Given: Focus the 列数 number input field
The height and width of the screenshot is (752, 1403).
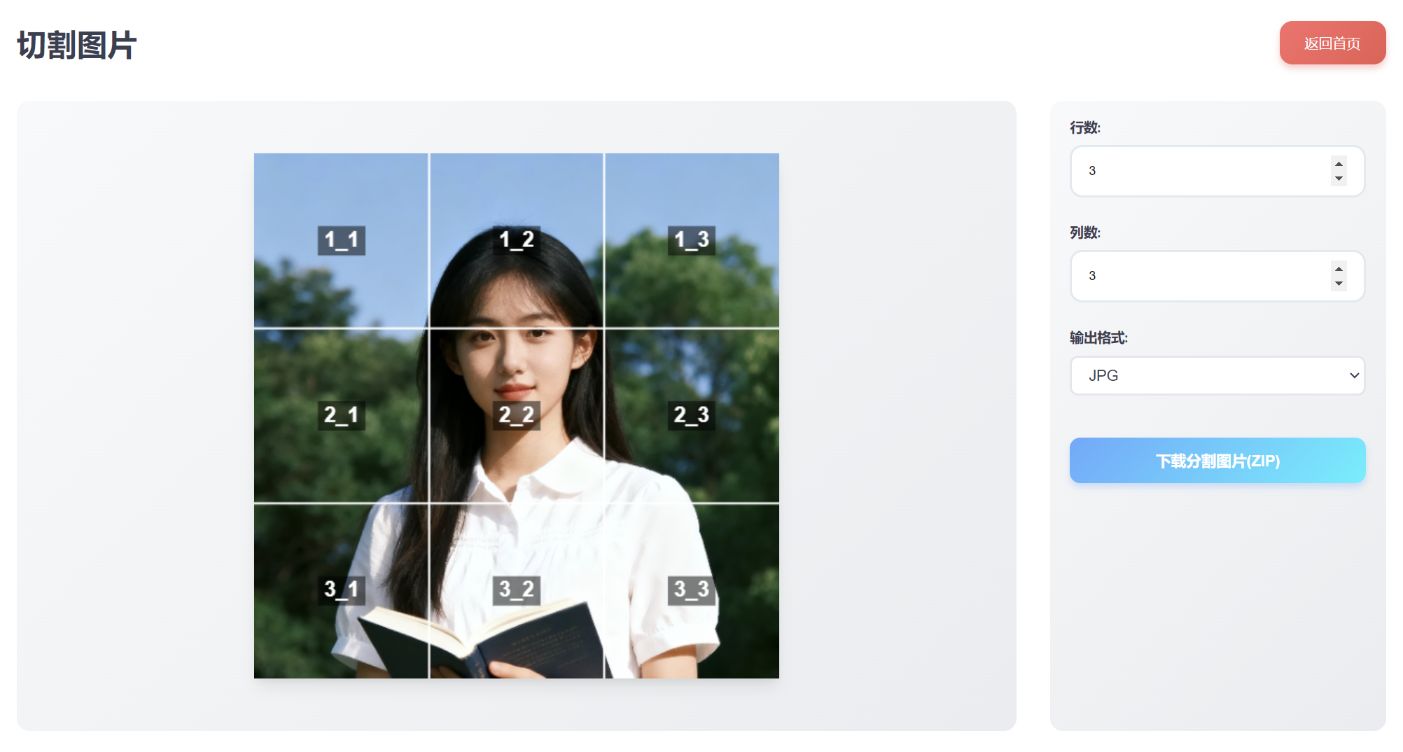Looking at the screenshot, I should tap(1217, 276).
